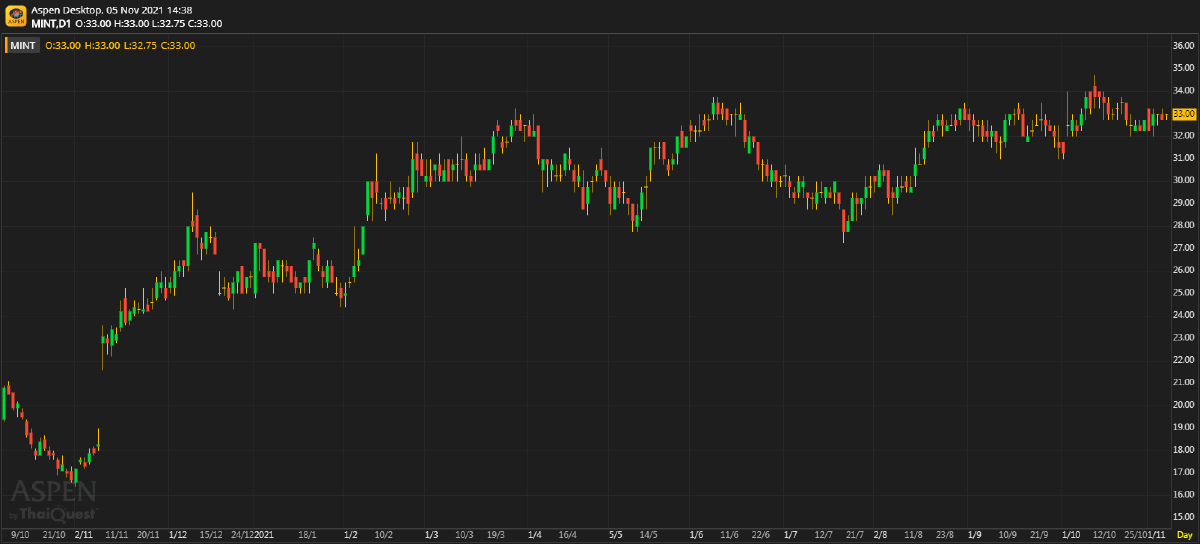The height and width of the screenshot is (544, 1200).
Task: Click the 35.00 price axis label
Action: 1184,68
